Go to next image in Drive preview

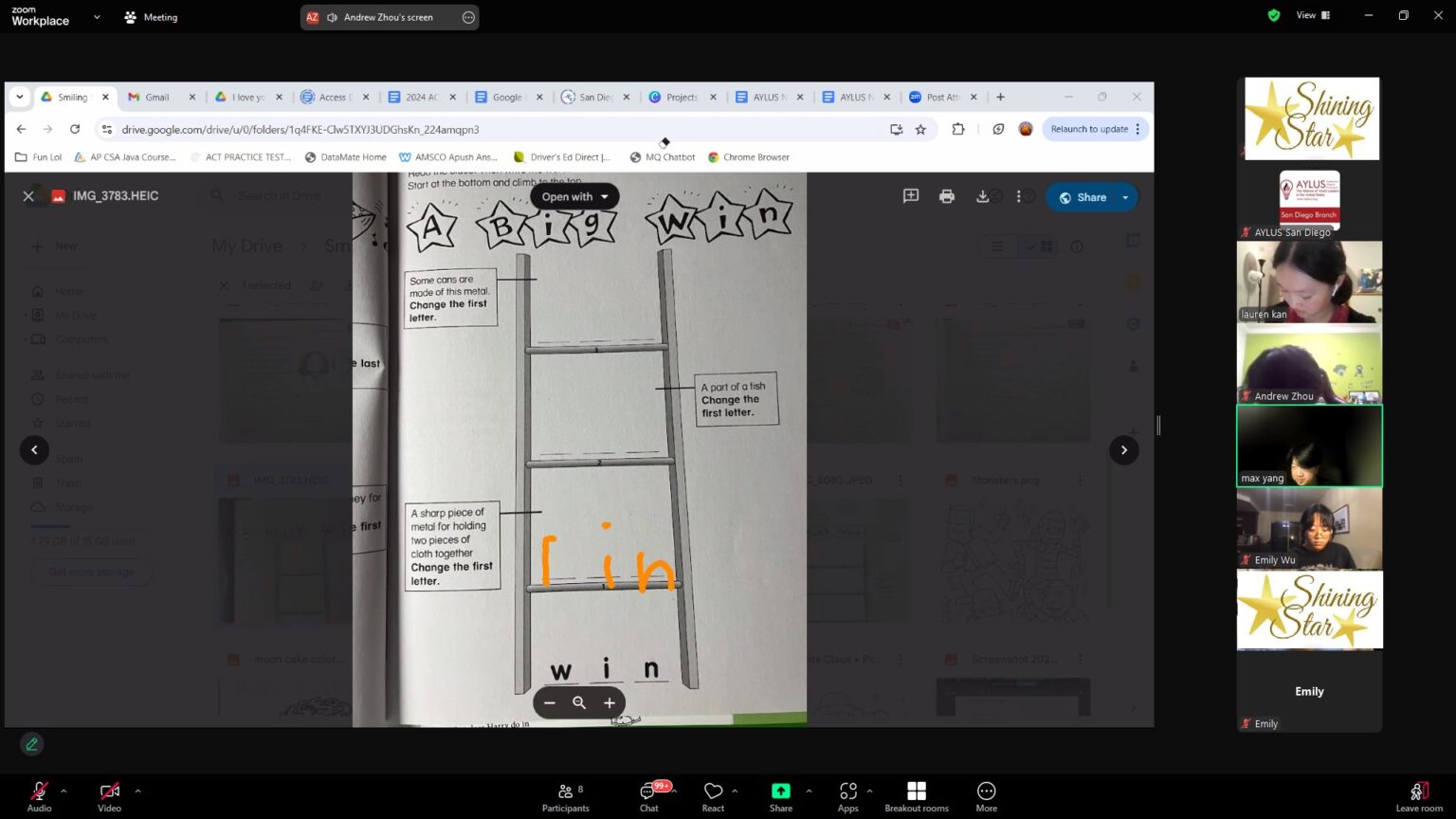1124,450
